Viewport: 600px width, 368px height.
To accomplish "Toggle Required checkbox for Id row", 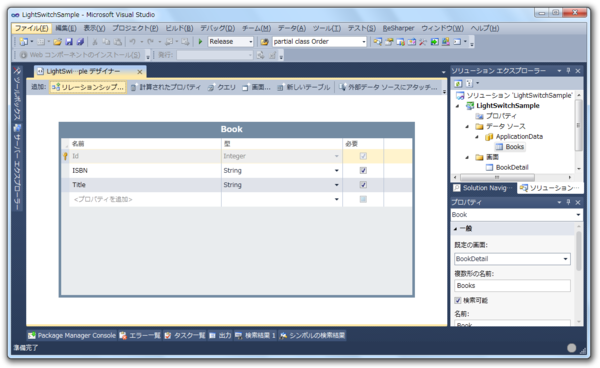I will (x=363, y=156).
